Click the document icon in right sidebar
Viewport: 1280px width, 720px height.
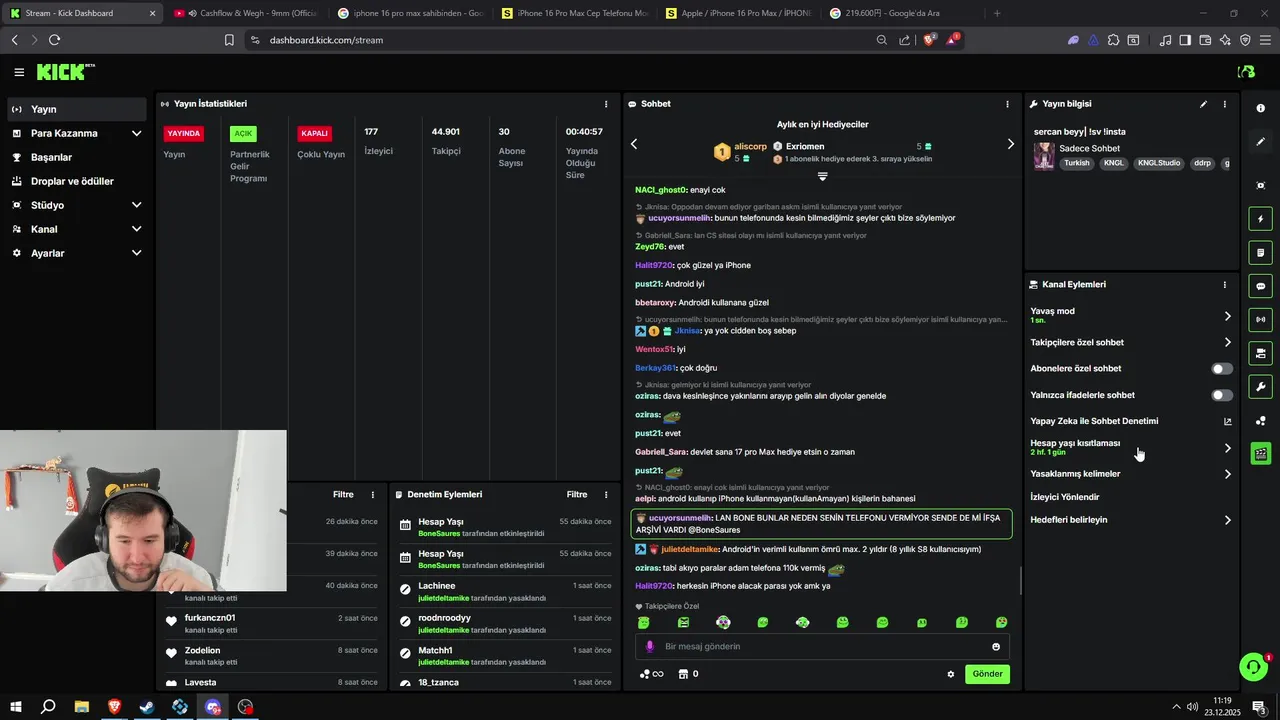click(1261, 252)
